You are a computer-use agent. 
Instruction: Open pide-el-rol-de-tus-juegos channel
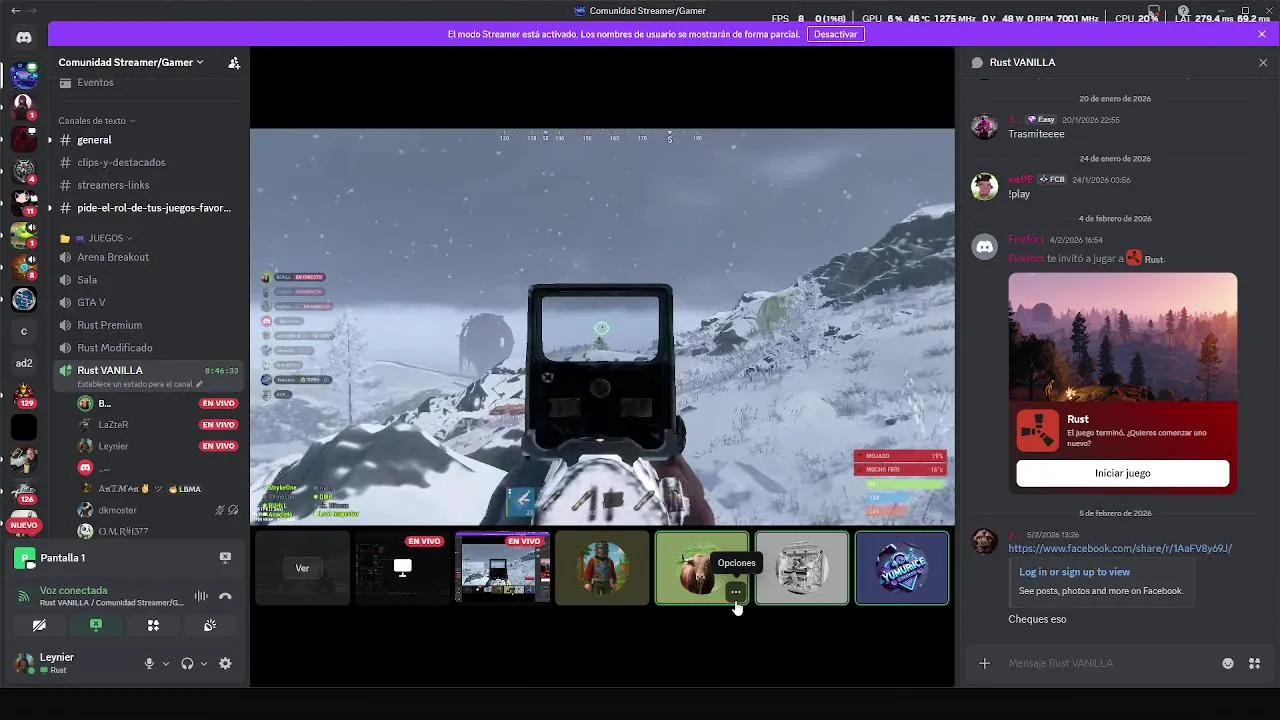(146, 208)
